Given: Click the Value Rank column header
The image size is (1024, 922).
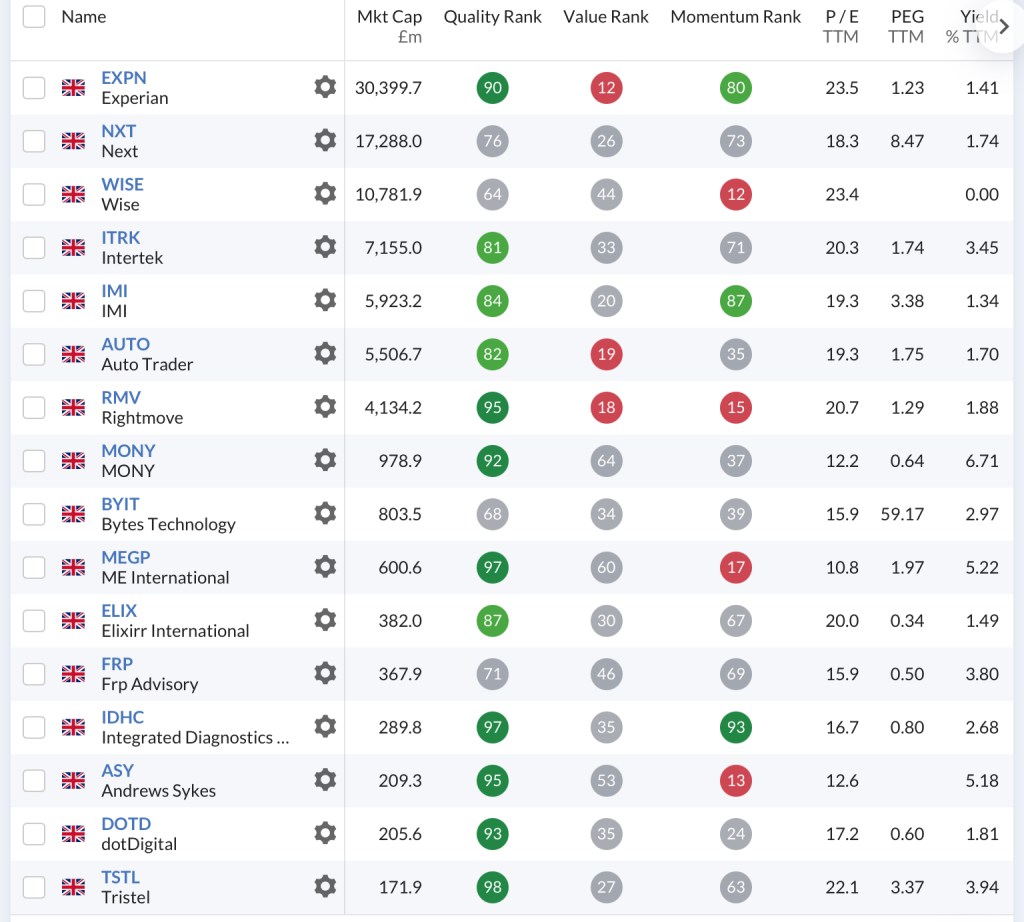Looking at the screenshot, I should [x=605, y=17].
